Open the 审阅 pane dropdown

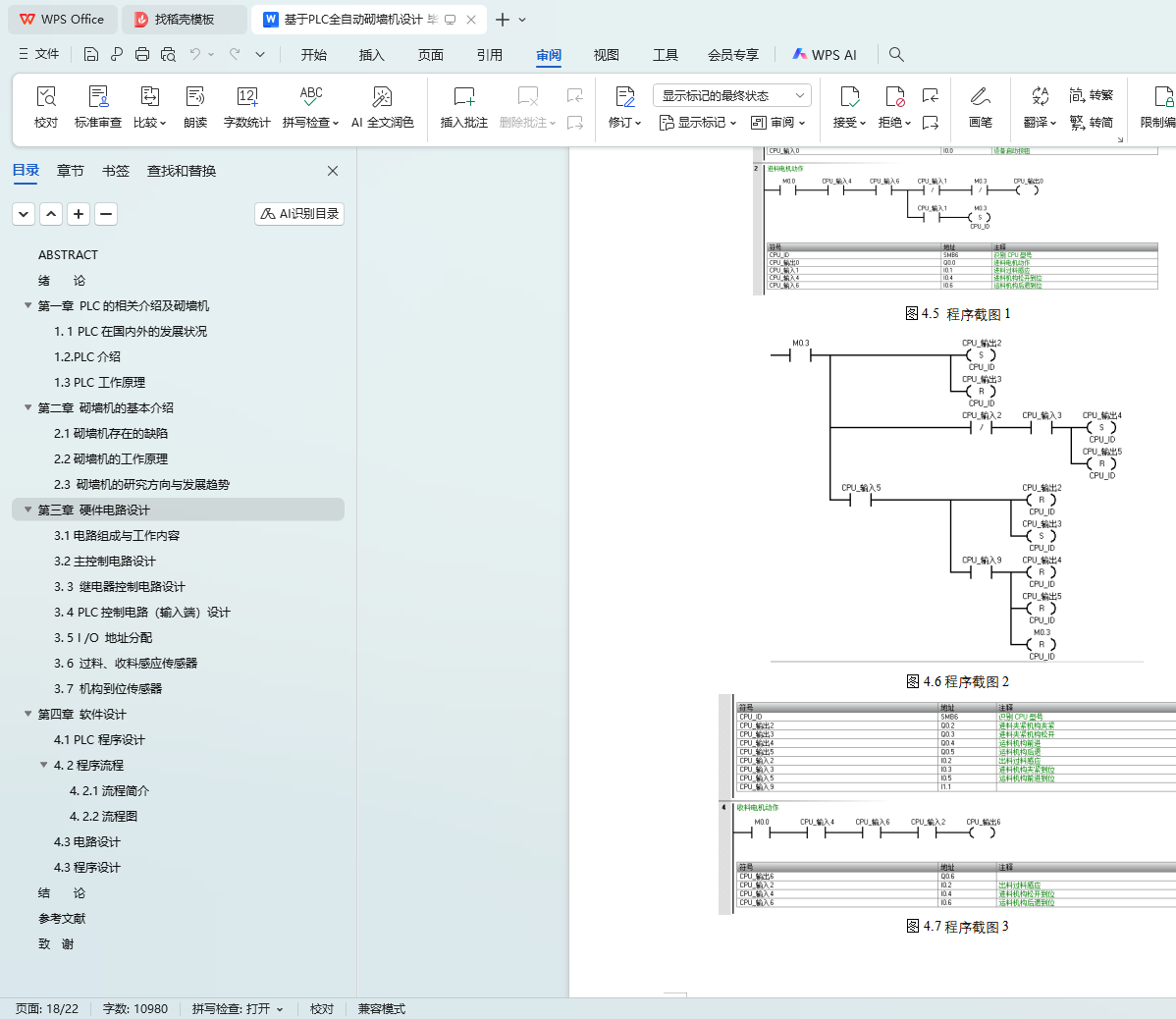(777, 122)
